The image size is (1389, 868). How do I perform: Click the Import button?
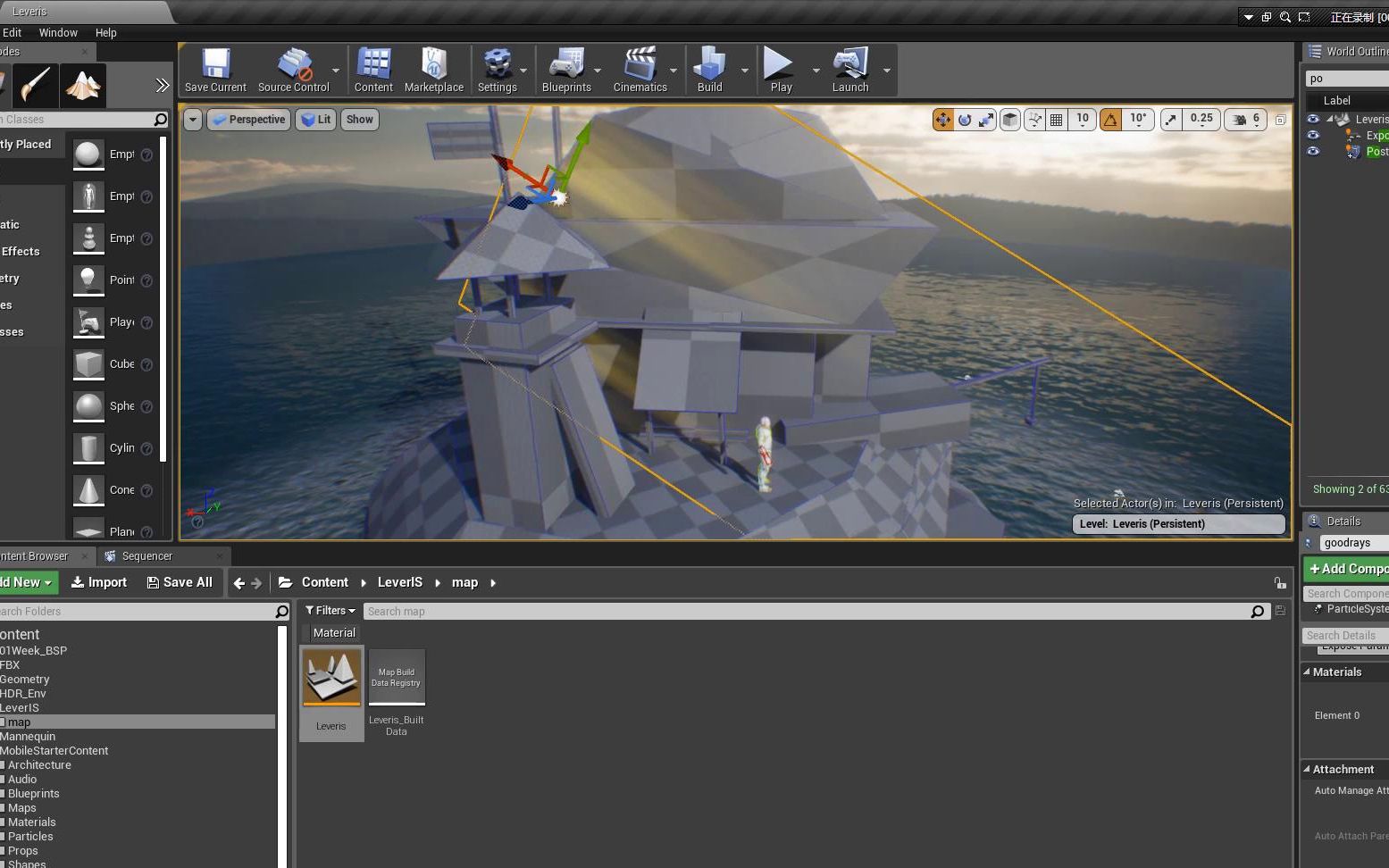click(99, 582)
